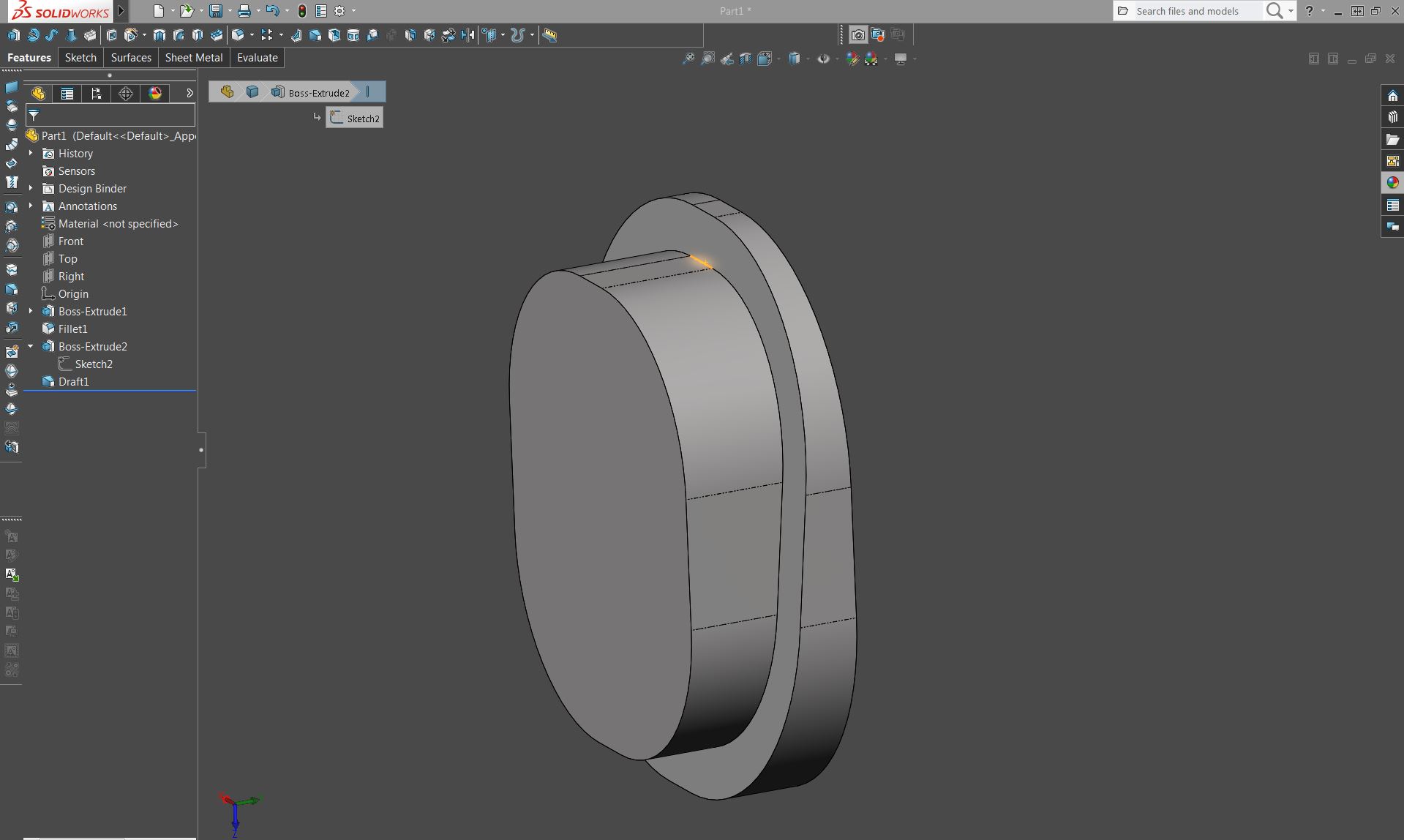Expand the Annotations folder node

pyautogui.click(x=31, y=206)
